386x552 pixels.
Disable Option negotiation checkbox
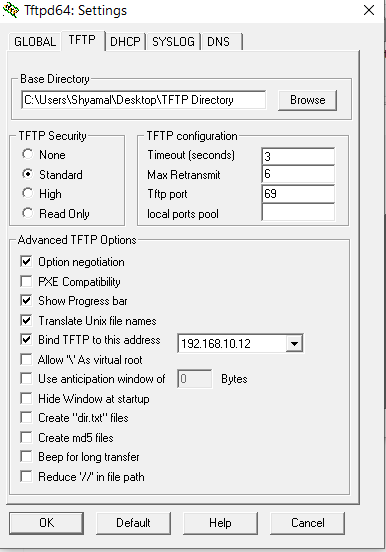coord(26,262)
